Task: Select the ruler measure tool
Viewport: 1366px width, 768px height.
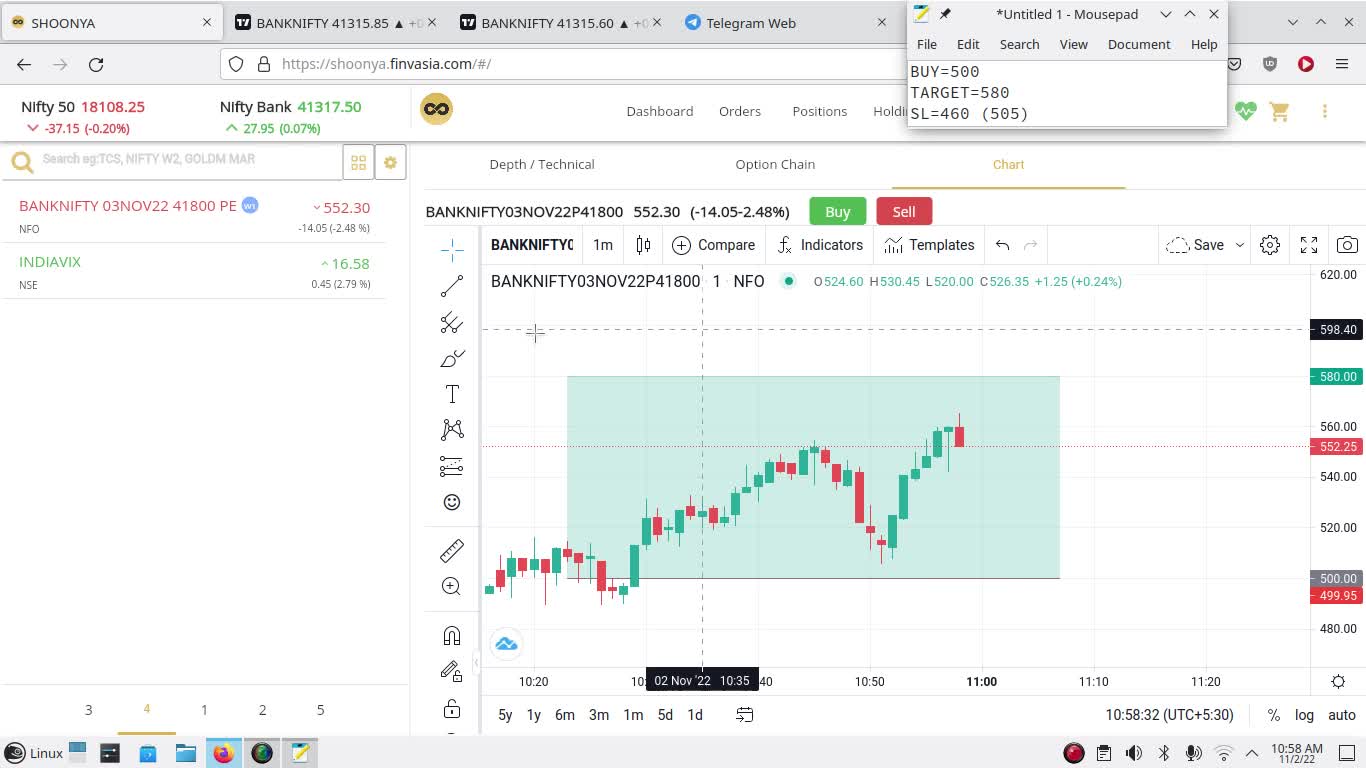Action: click(452, 551)
